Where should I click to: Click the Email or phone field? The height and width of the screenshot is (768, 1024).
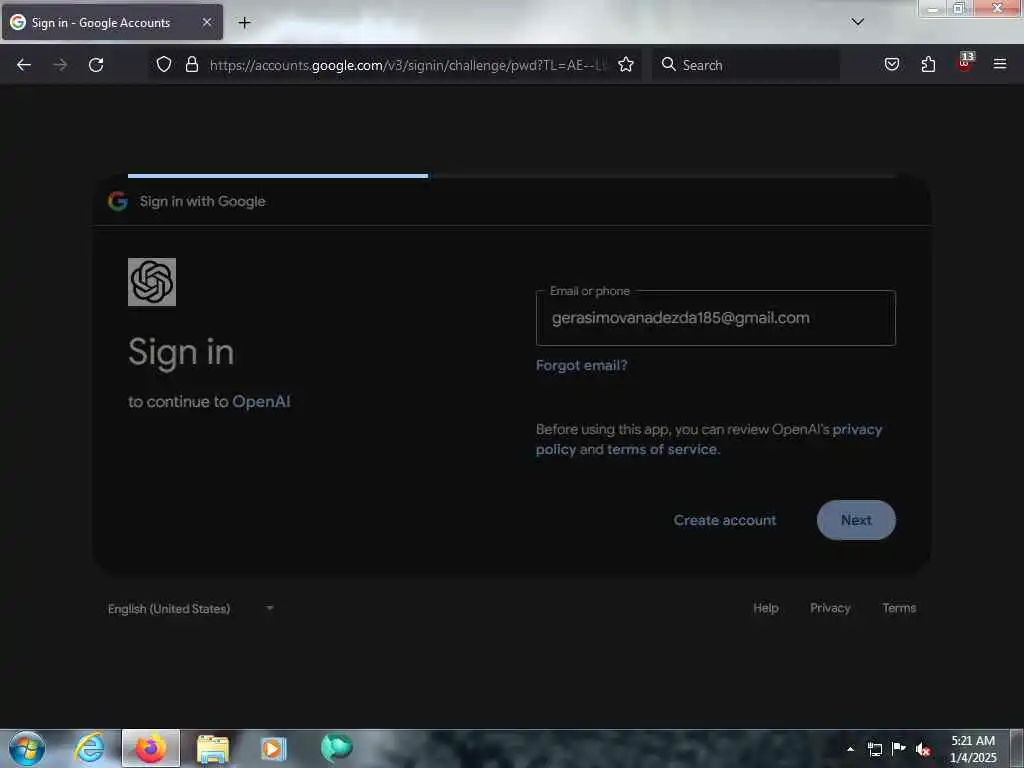(716, 318)
